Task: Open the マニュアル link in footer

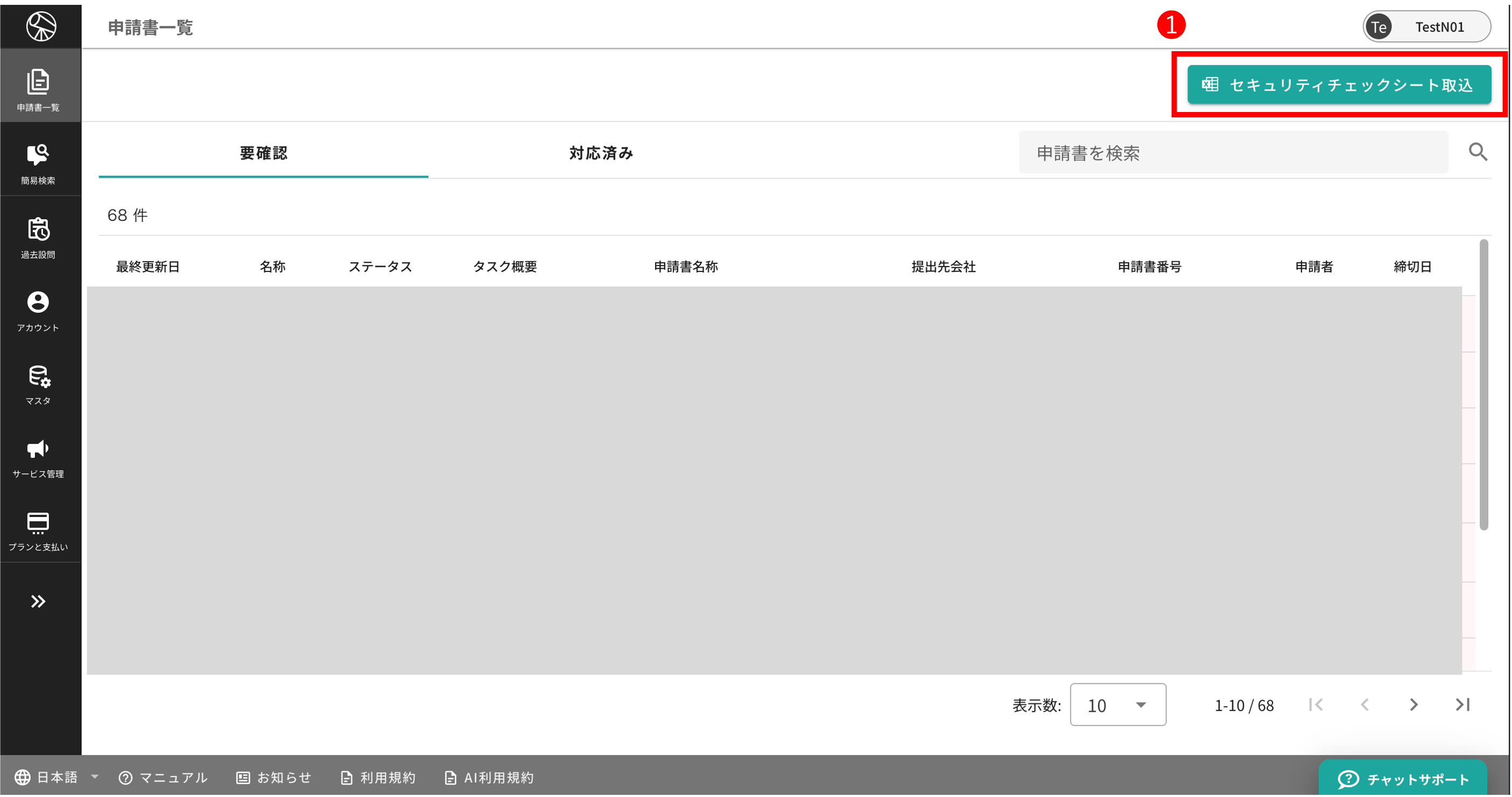Action: 163,778
